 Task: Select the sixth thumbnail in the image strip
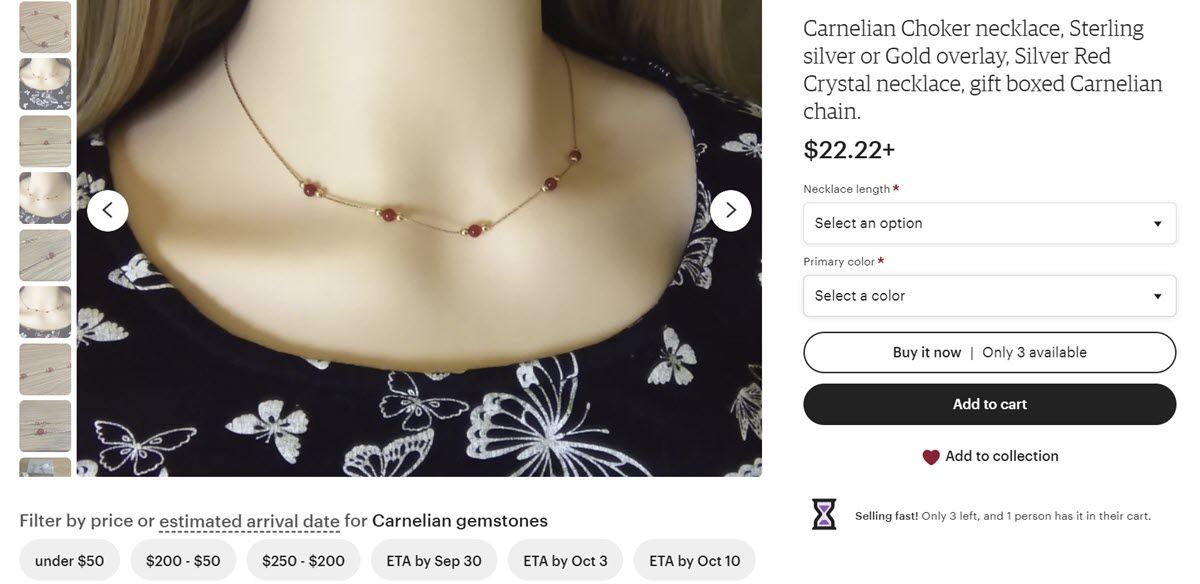coord(46,312)
